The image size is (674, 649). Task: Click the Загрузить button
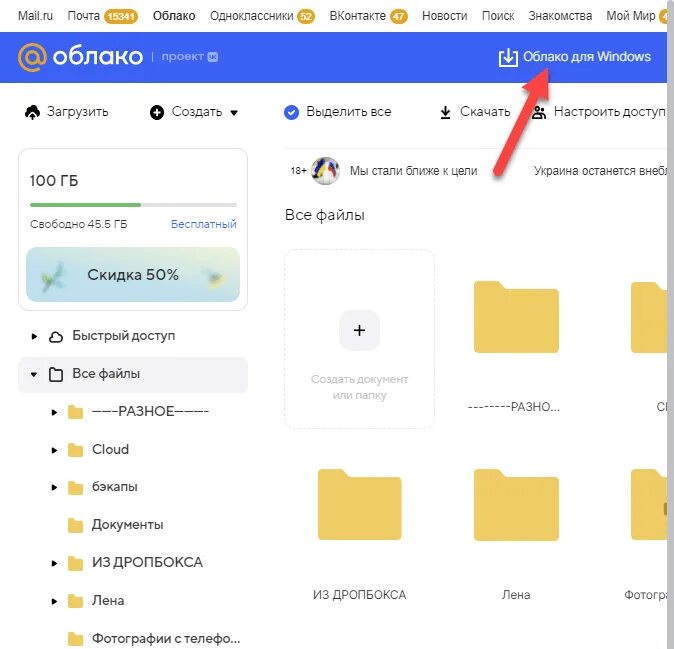pos(67,112)
